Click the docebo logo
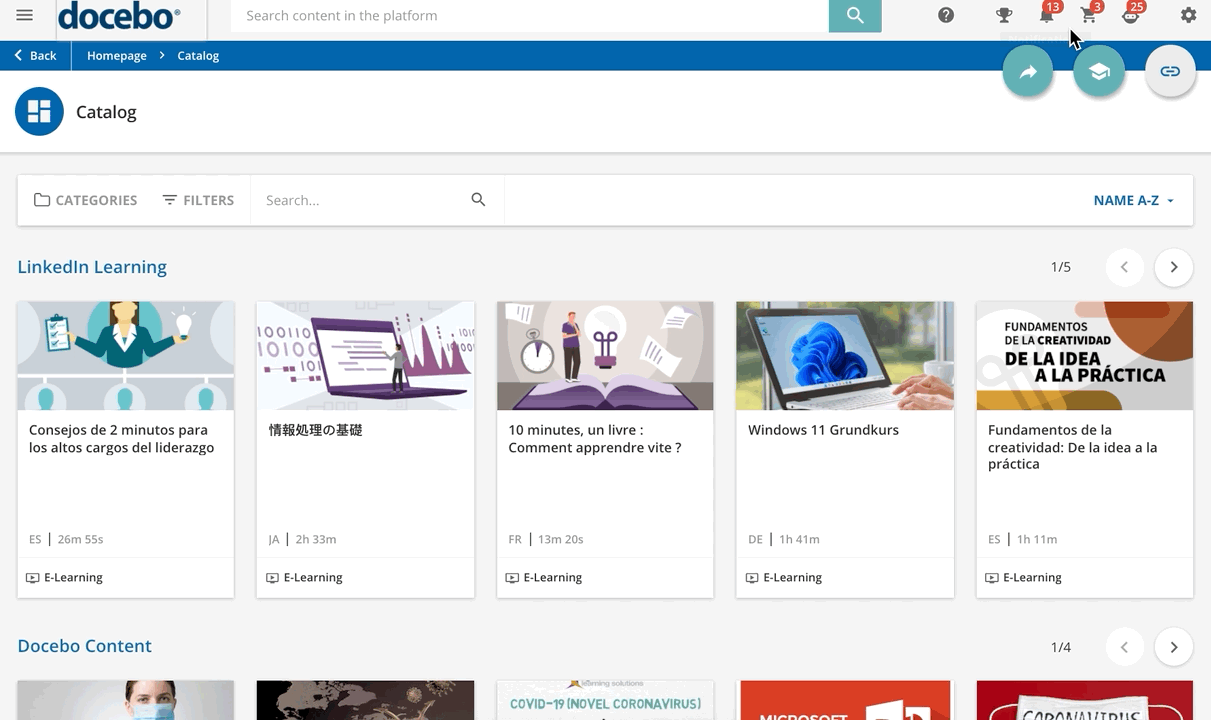The image size is (1211, 720). click(x=119, y=16)
